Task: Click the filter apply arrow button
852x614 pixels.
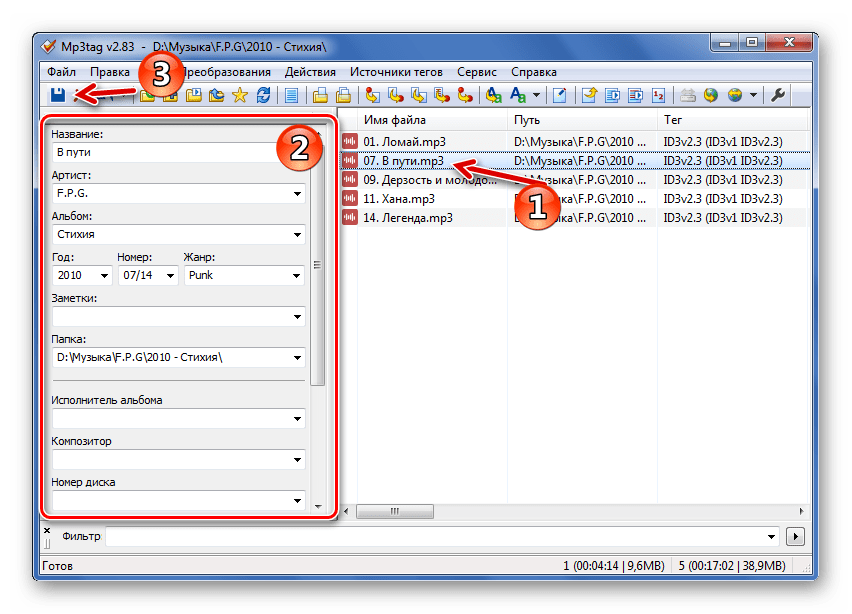Action: coord(797,536)
